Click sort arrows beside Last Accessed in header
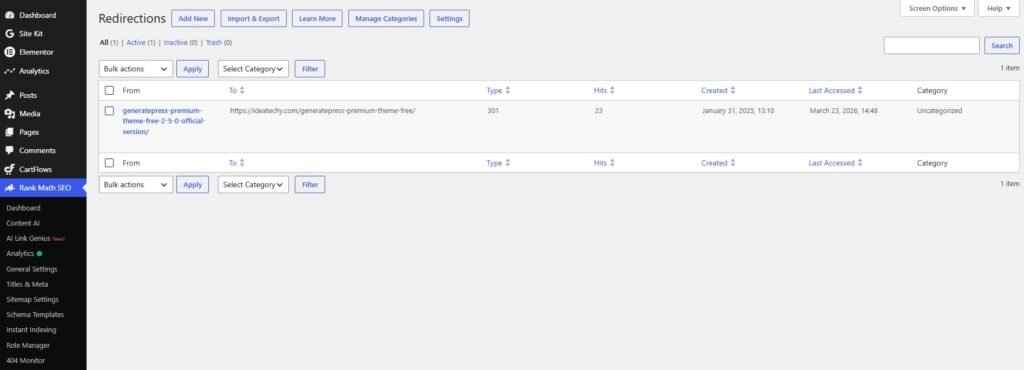The height and width of the screenshot is (370, 1024). pos(860,91)
